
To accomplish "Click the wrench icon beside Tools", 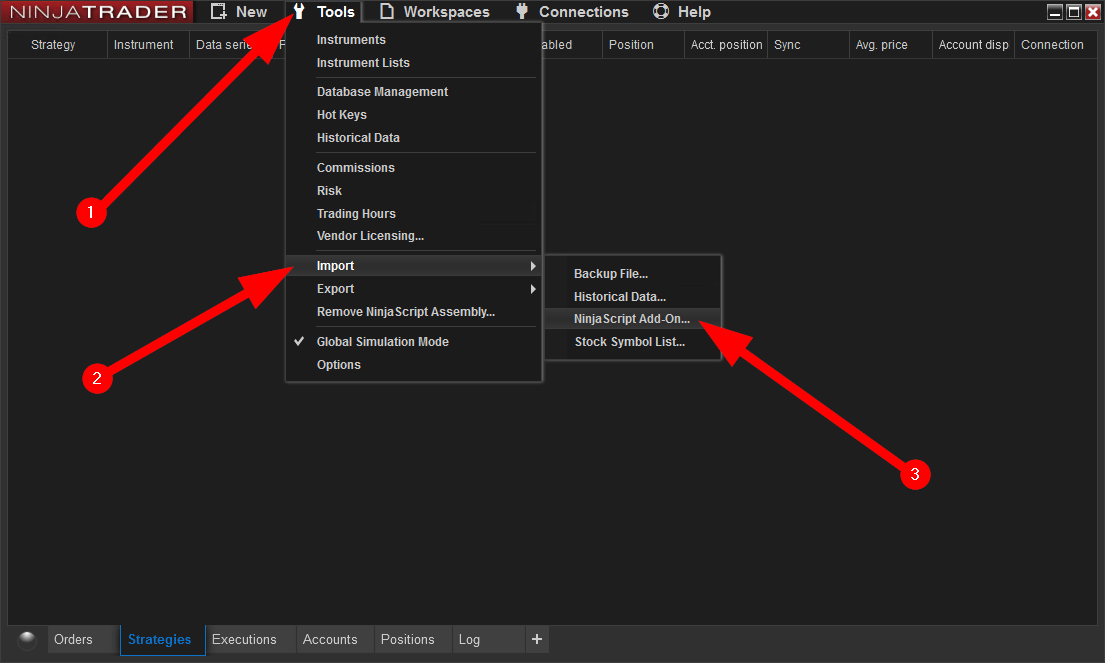I will [x=298, y=12].
